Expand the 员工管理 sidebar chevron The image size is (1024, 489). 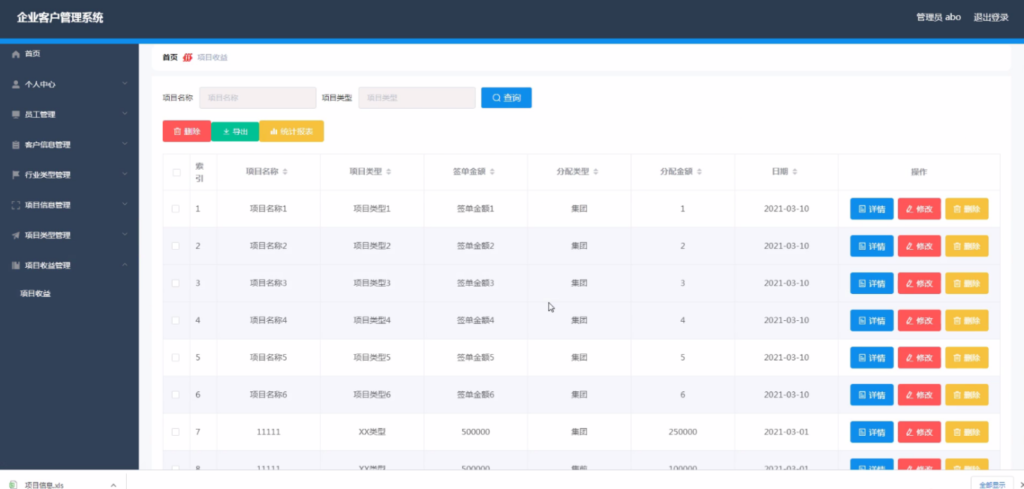tap(125, 114)
